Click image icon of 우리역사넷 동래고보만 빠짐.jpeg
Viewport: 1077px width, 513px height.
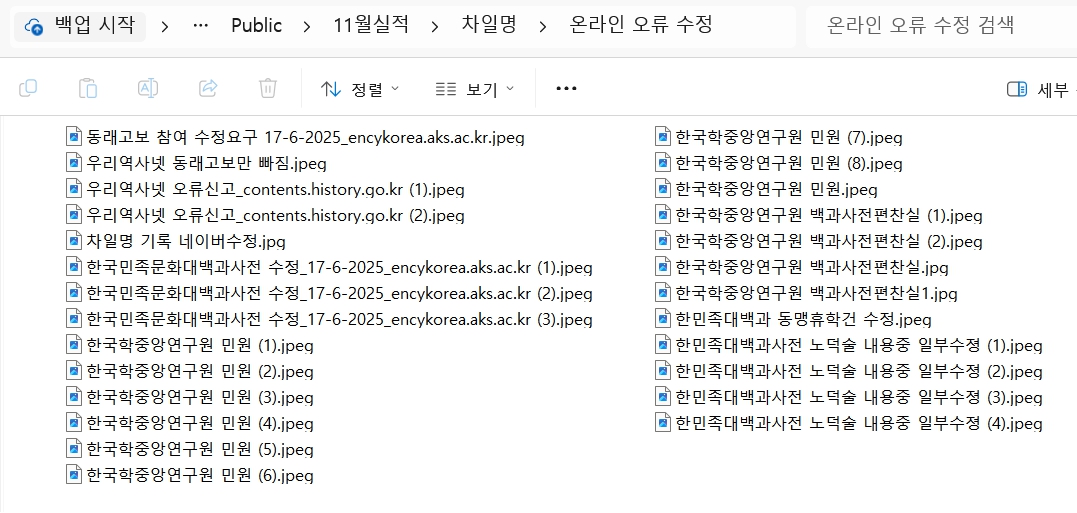pyautogui.click(x=74, y=162)
